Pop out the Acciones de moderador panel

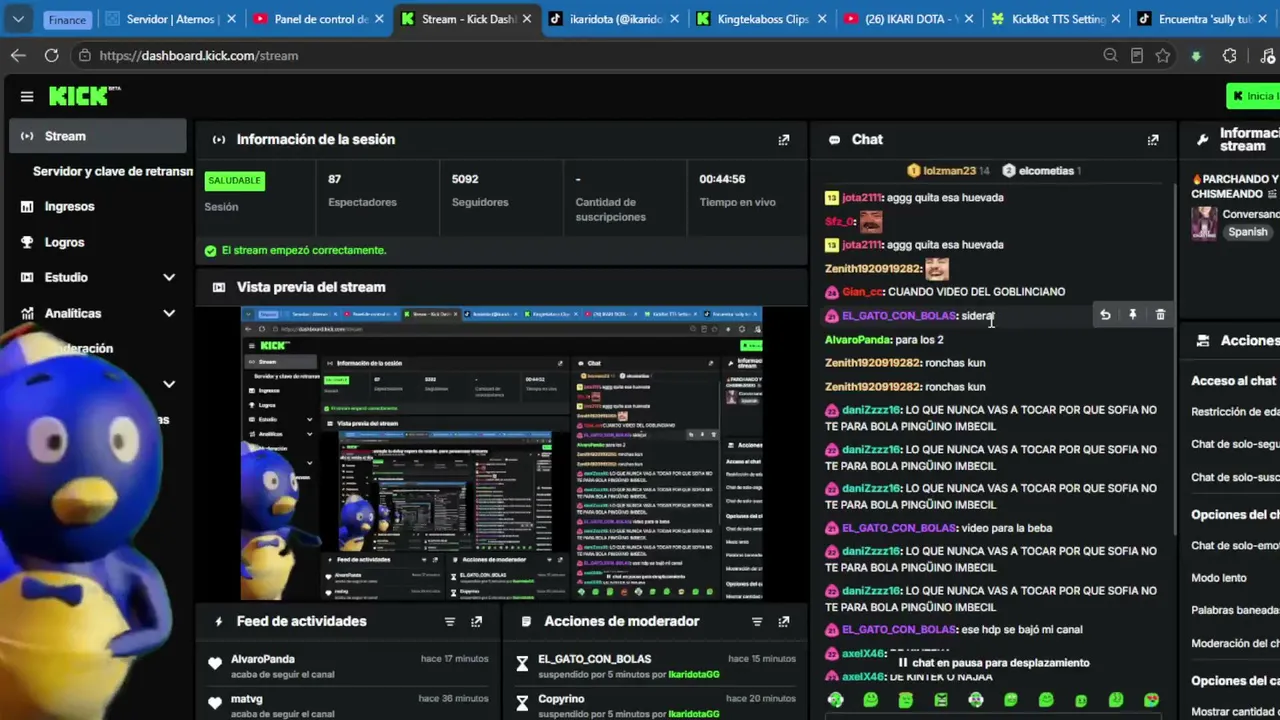point(784,622)
